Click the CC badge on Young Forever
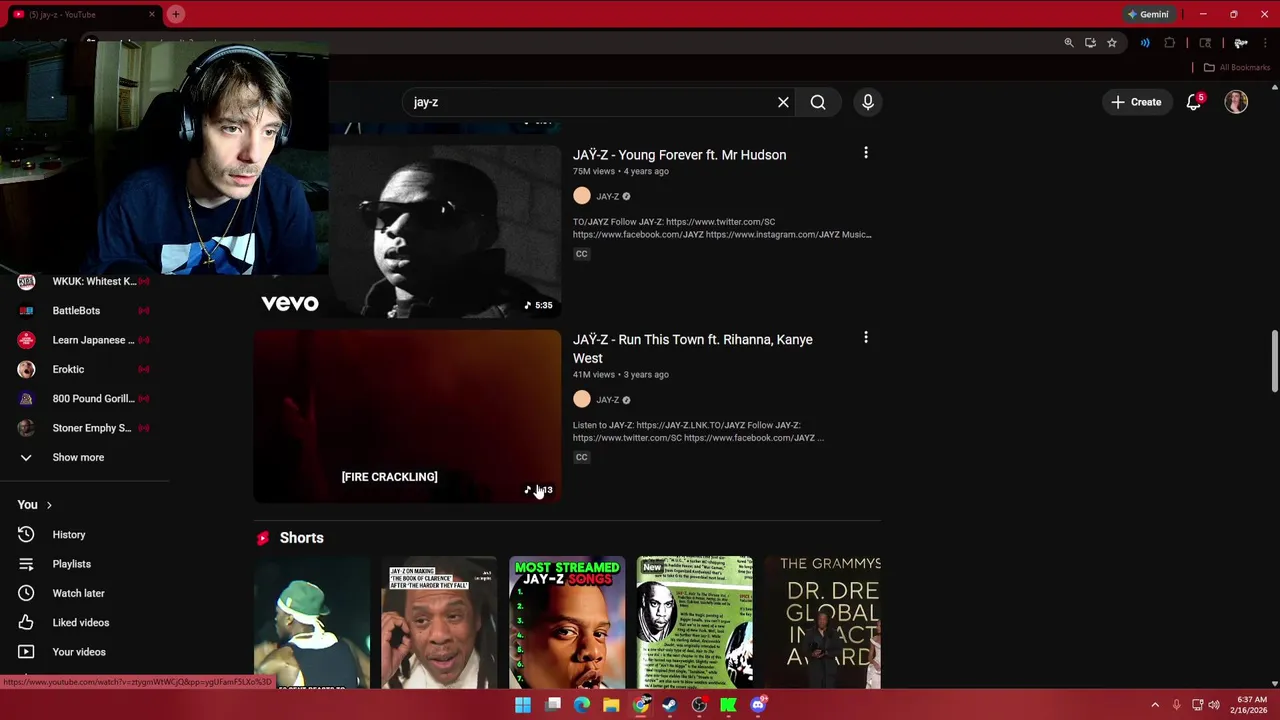Viewport: 1280px width, 720px height. (581, 254)
